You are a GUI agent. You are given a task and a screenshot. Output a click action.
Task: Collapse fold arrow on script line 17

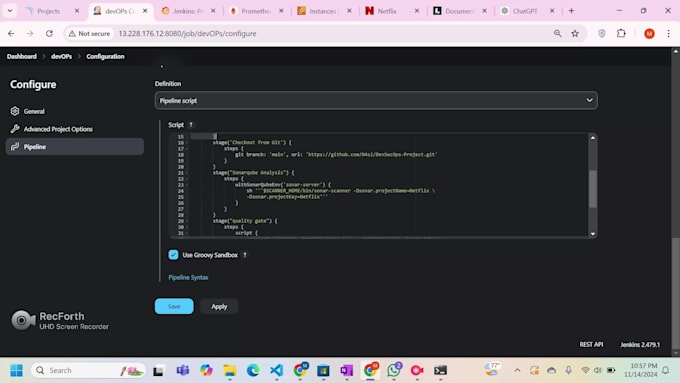point(186,149)
